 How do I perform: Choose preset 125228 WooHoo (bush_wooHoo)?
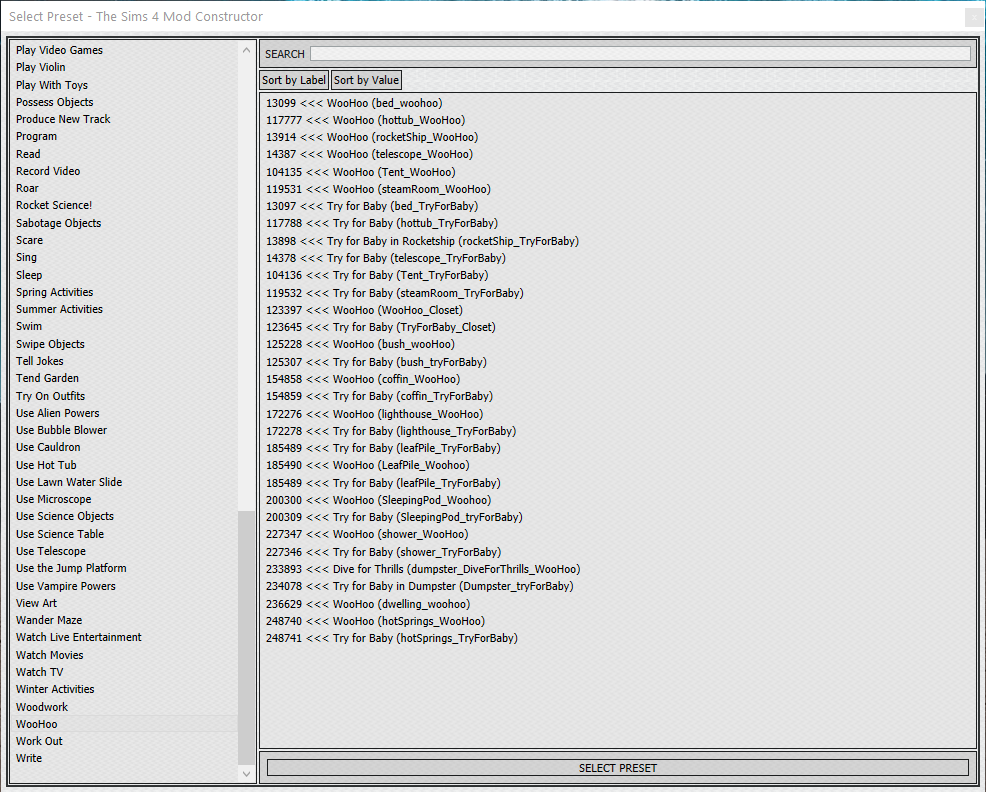pos(360,344)
